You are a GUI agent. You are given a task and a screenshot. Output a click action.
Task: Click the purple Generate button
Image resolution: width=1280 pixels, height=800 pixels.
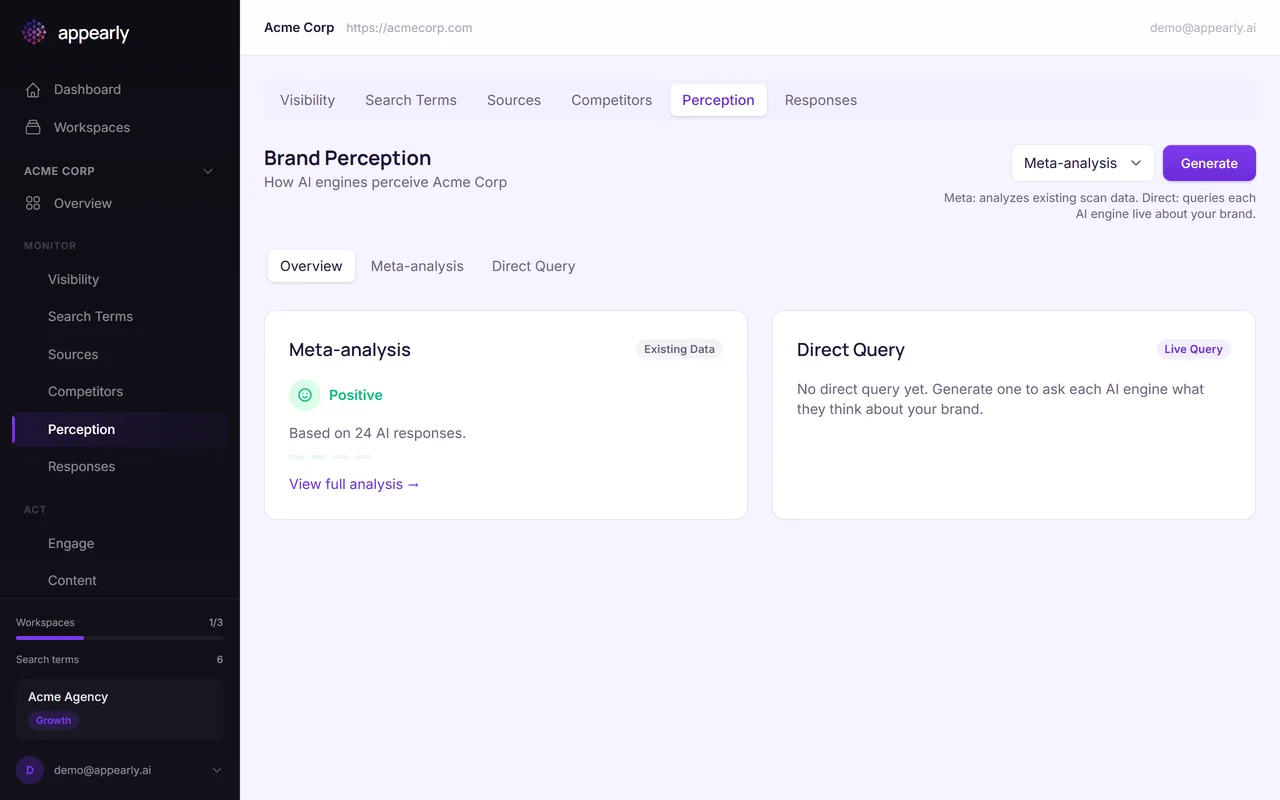pyautogui.click(x=1208, y=163)
